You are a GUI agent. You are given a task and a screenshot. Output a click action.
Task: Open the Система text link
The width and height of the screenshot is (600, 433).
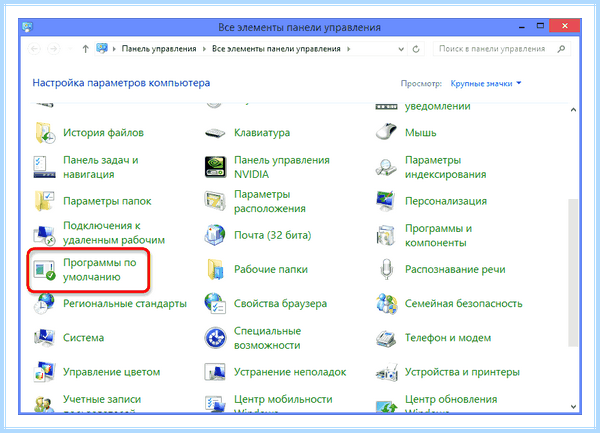pyautogui.click(x=83, y=338)
